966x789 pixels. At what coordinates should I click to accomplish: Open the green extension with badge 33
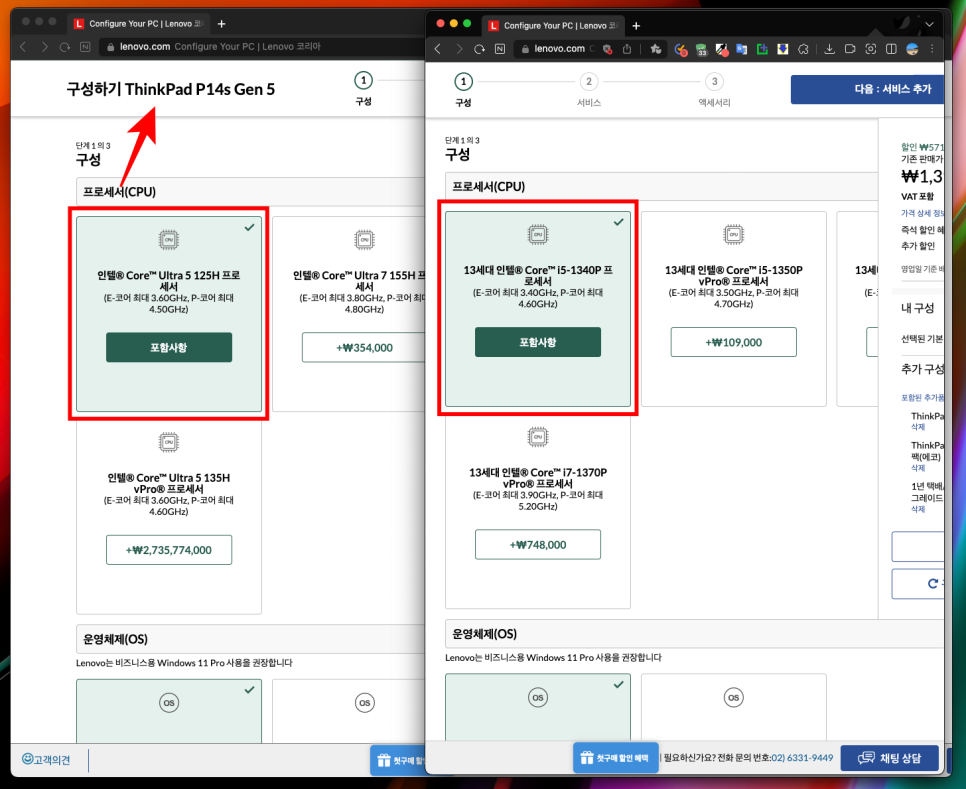coord(702,49)
